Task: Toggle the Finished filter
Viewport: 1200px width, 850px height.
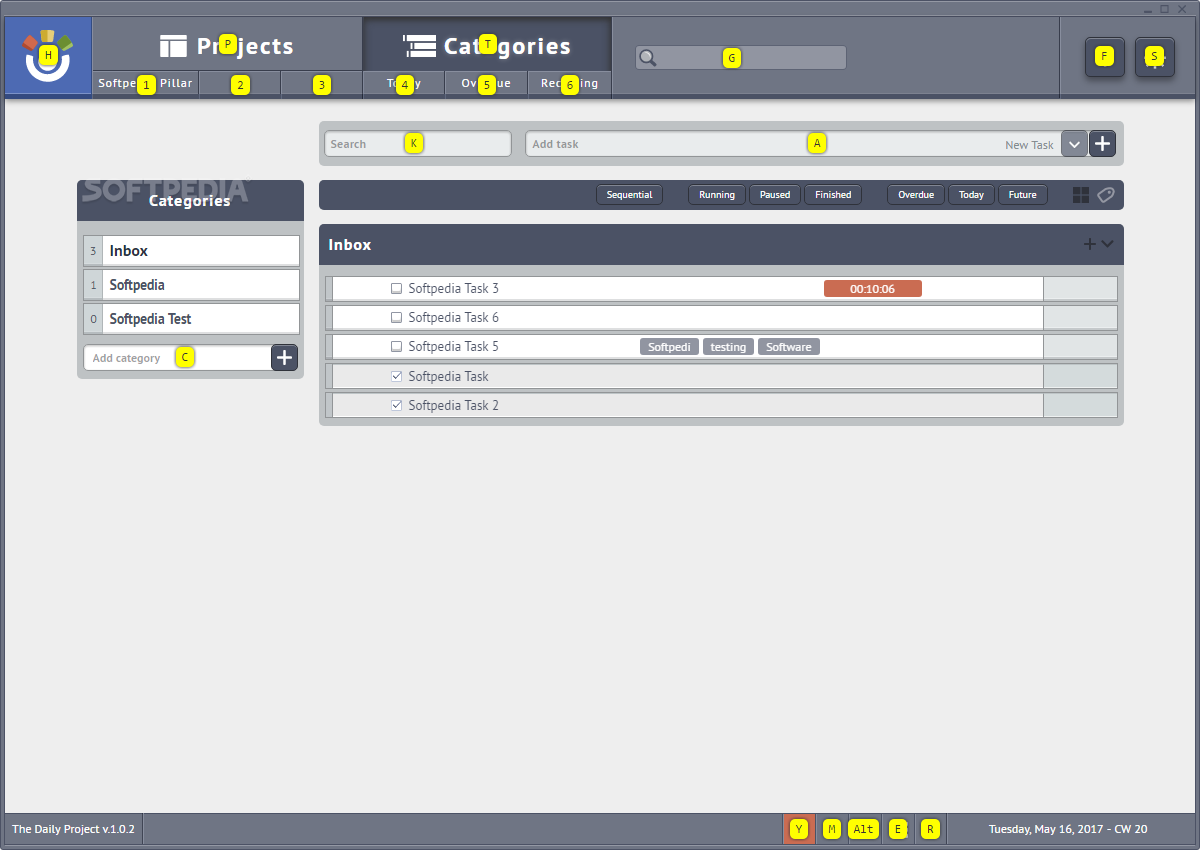Action: click(x=833, y=195)
